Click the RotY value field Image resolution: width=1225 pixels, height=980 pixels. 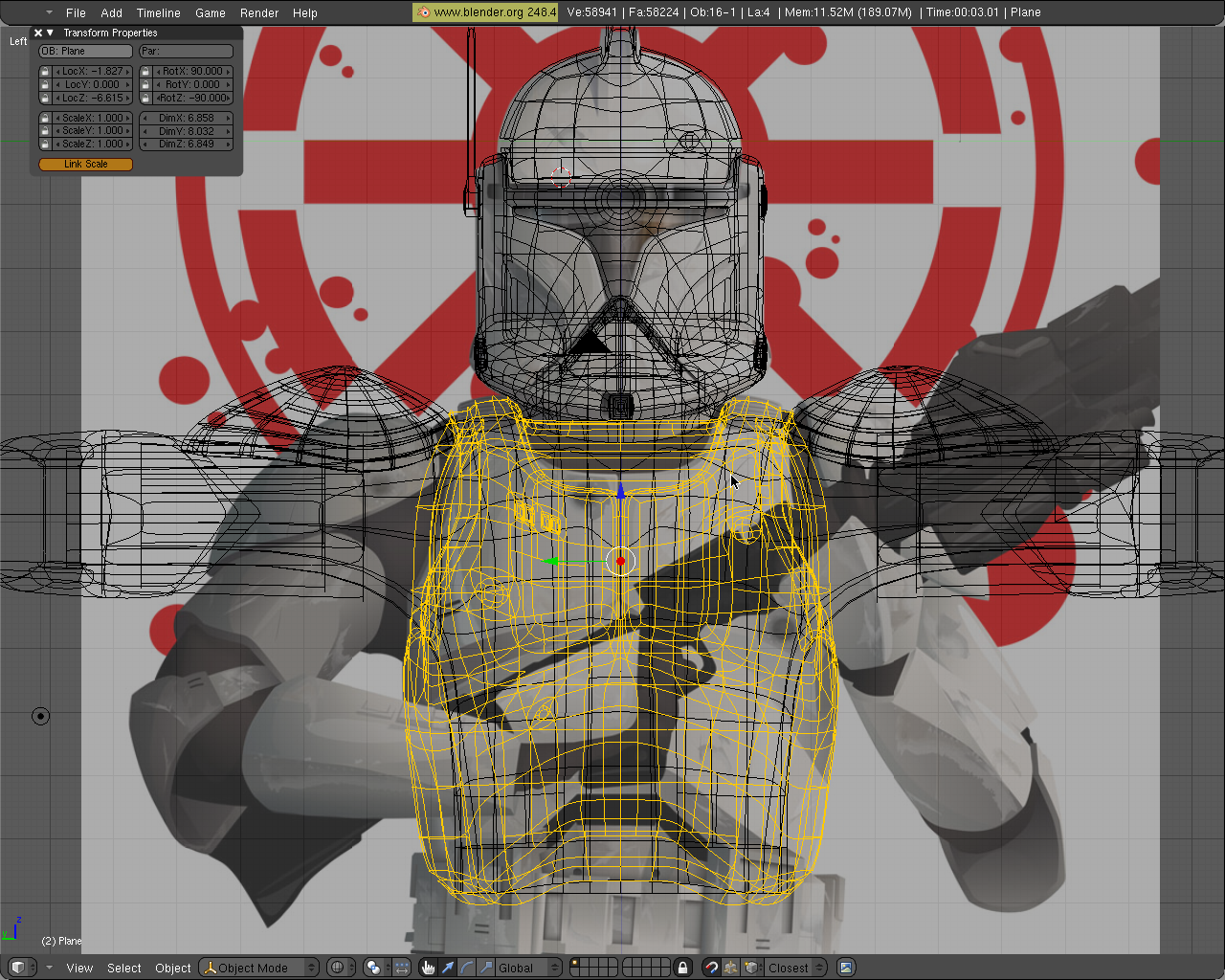[192, 84]
